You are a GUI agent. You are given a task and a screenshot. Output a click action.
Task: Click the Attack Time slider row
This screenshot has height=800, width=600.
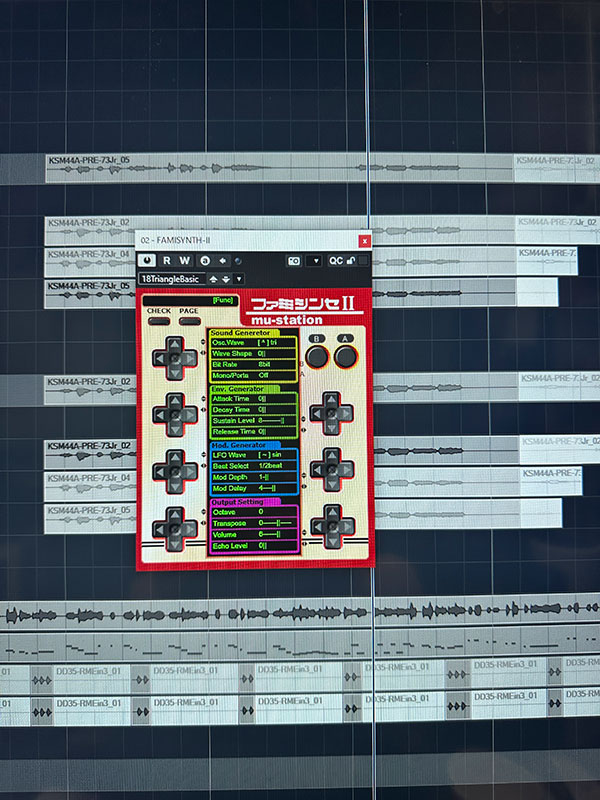pyautogui.click(x=254, y=399)
